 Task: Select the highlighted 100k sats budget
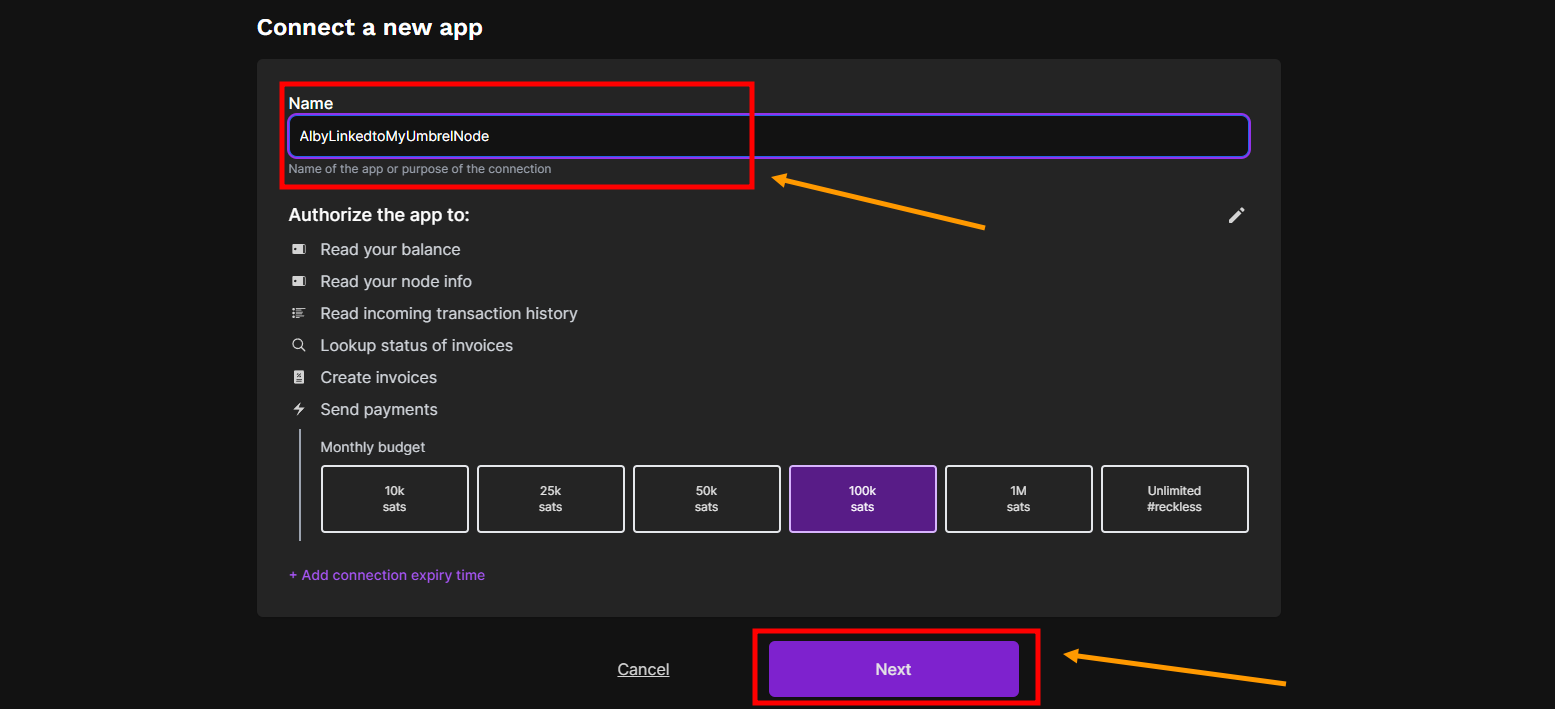pyautogui.click(x=862, y=499)
